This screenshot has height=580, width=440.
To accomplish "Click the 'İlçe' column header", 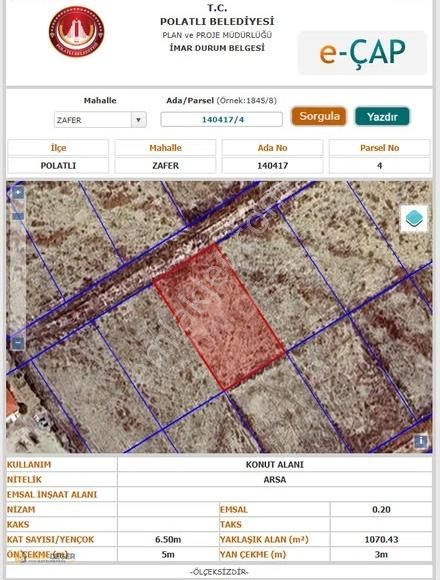I will (58, 148).
